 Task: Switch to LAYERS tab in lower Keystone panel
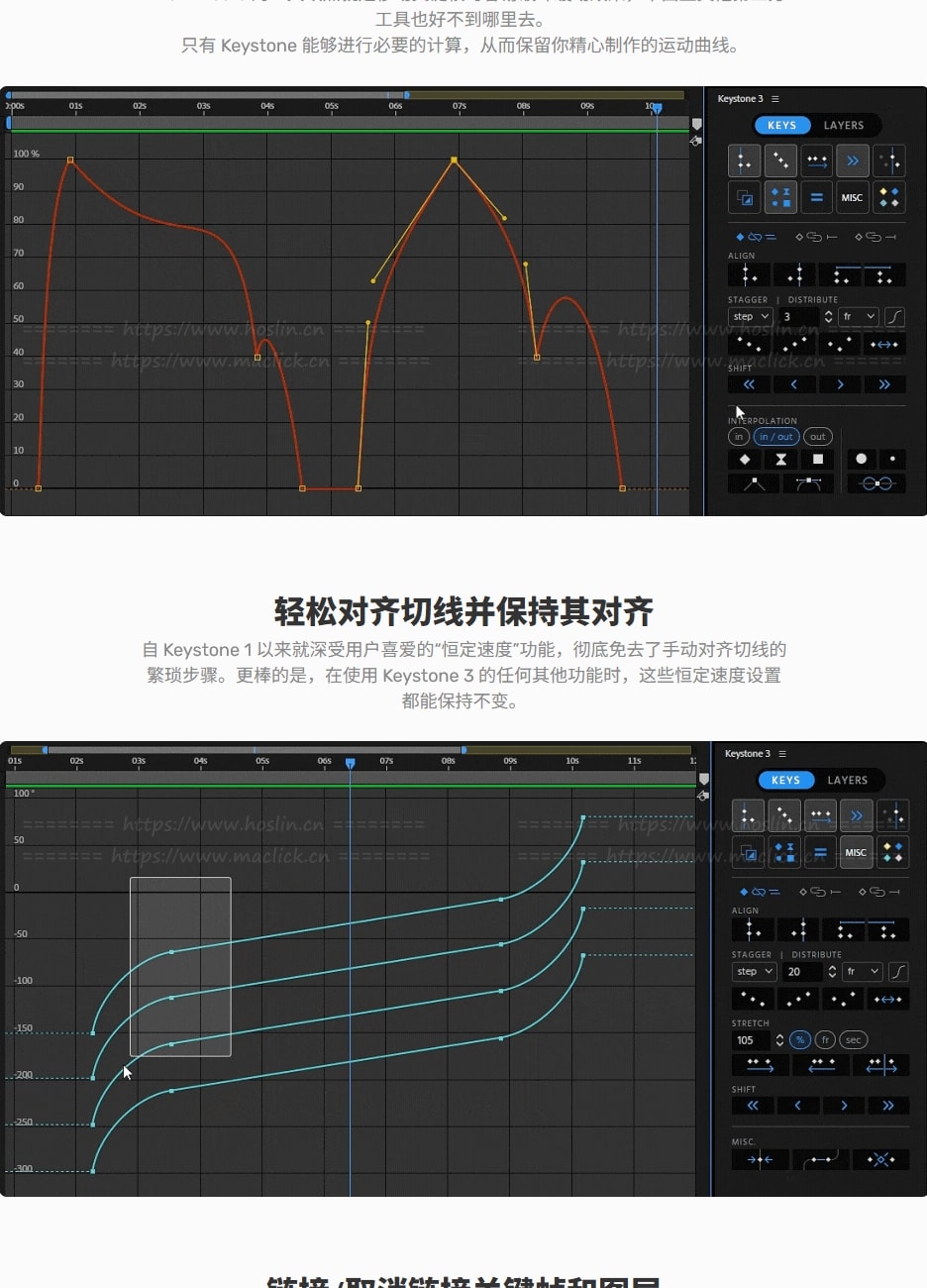click(848, 781)
